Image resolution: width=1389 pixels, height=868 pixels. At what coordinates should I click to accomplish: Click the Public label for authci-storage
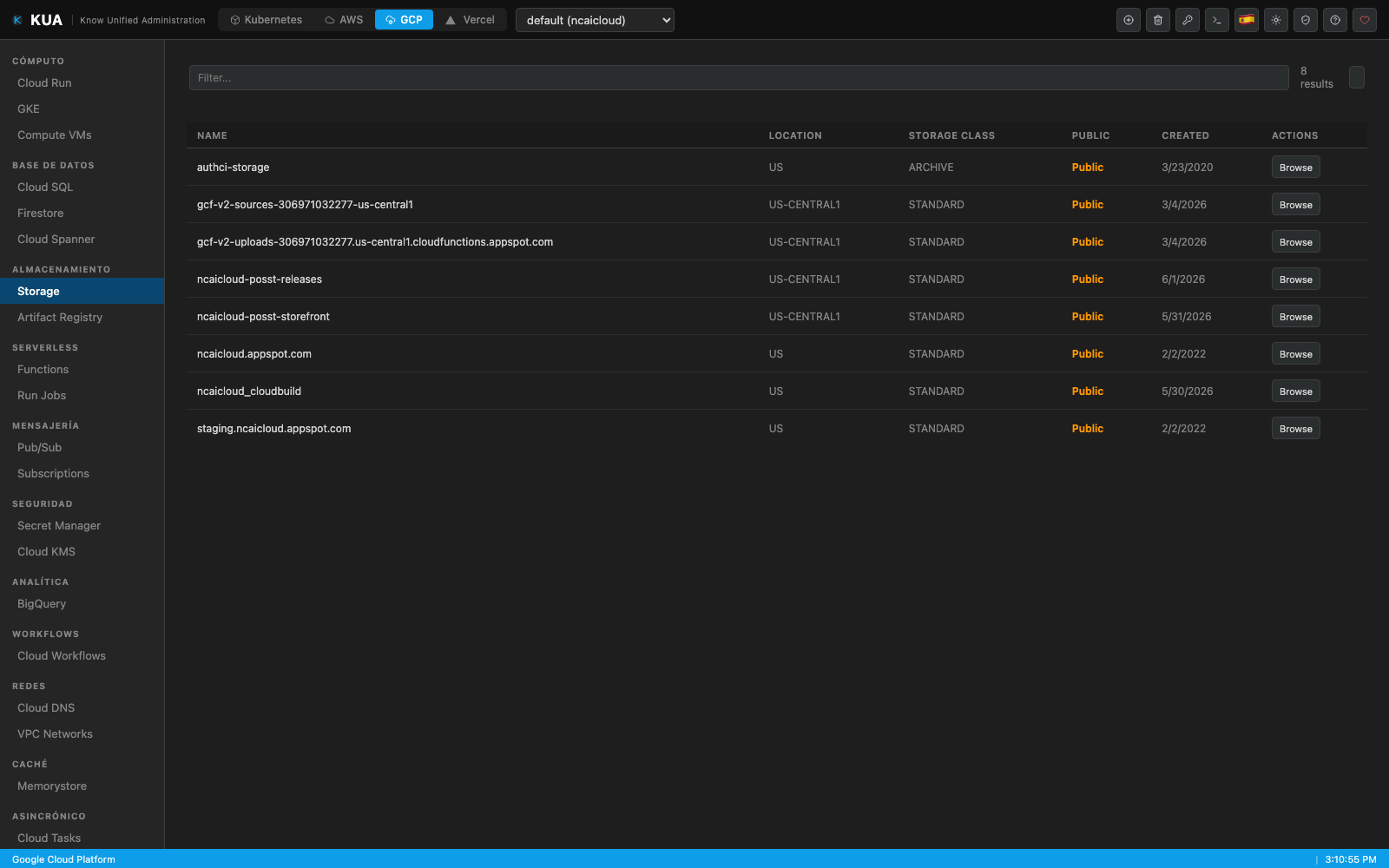(1088, 168)
